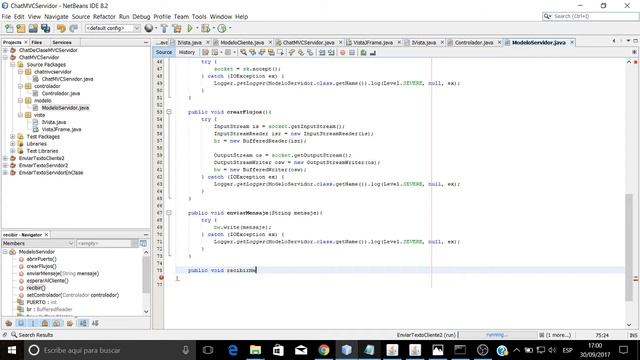Click the Source view button
Image resolution: width=640 pixels, height=360 pixels.
point(164,52)
